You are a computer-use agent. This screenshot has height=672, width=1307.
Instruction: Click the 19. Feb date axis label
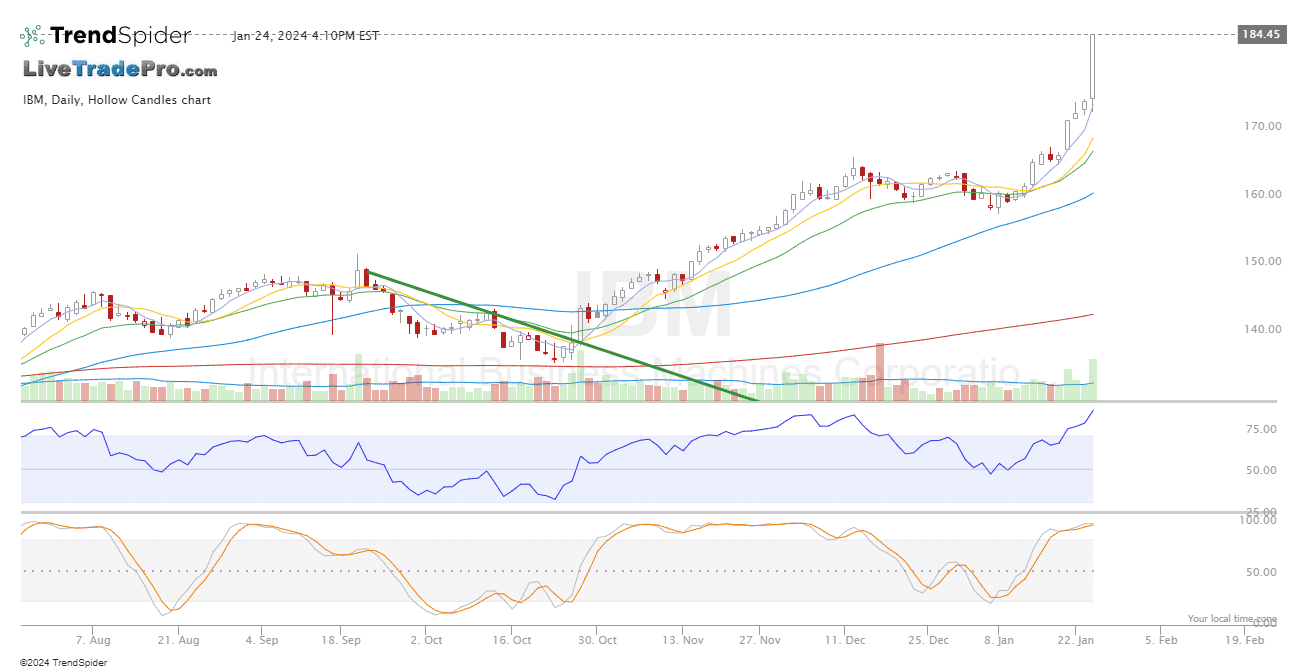tap(1245, 639)
